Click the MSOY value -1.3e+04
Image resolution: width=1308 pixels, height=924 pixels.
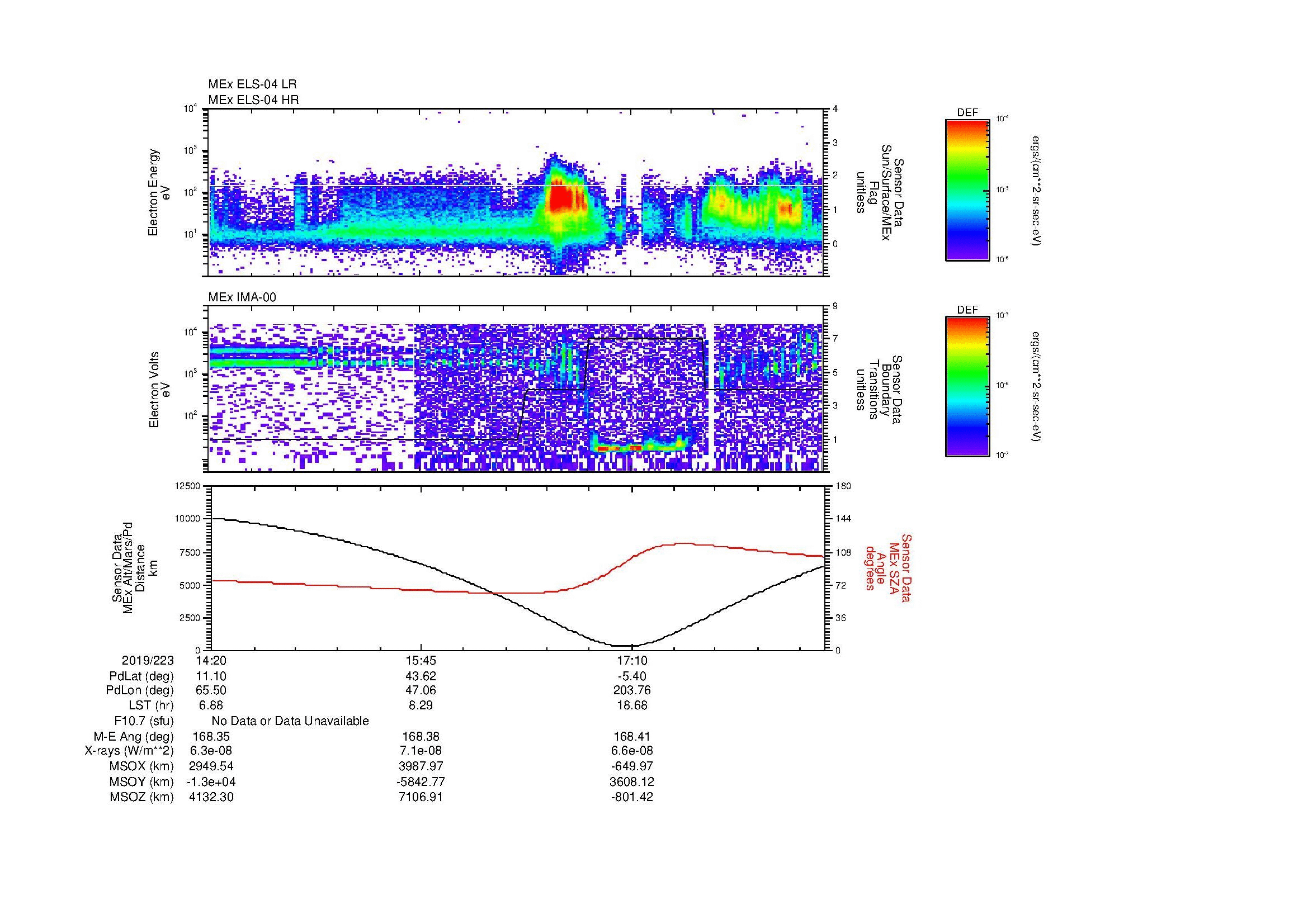point(211,781)
